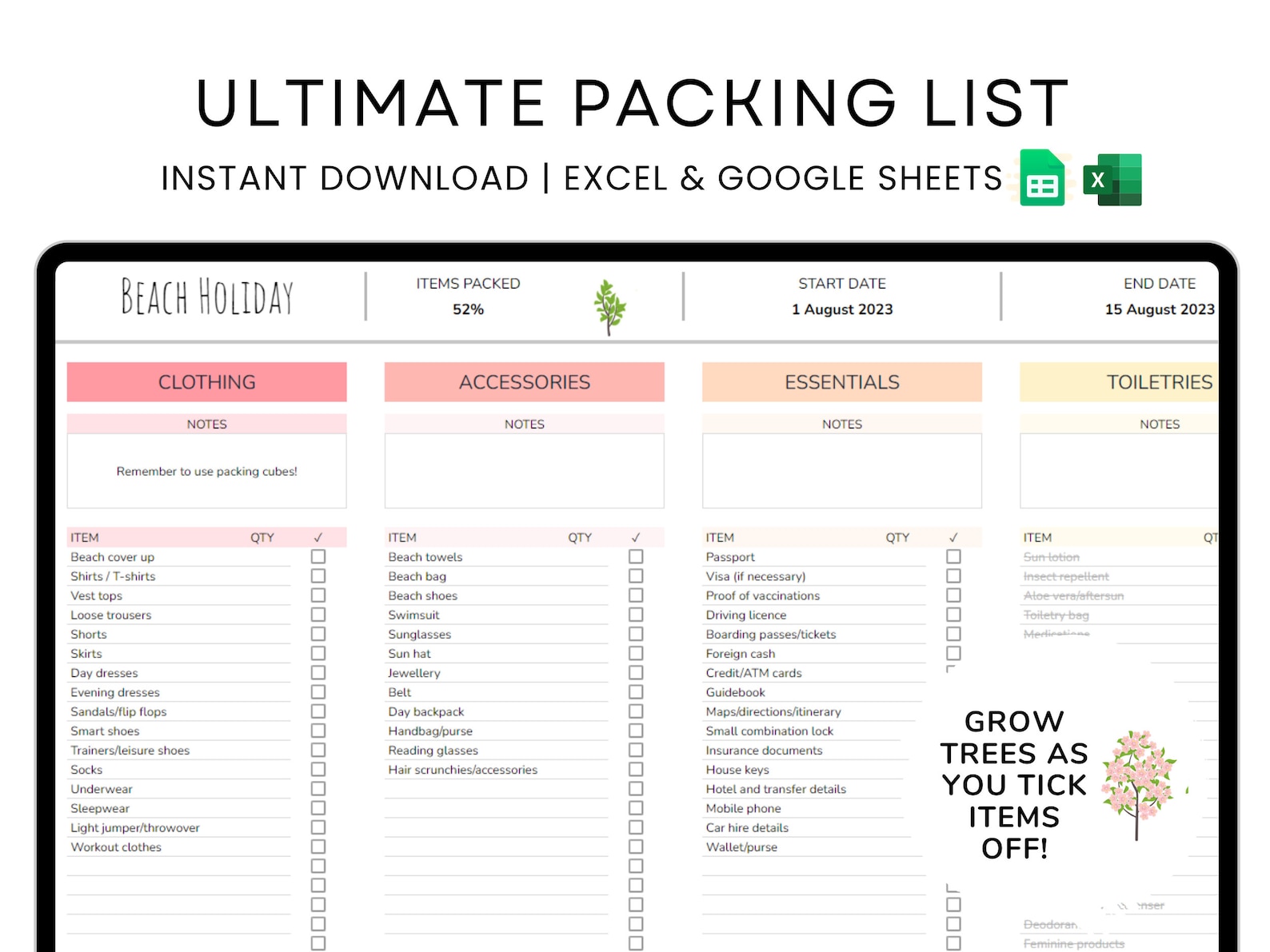Select the Credit/ATM cards item
The width and height of the screenshot is (1270, 952).
753,673
